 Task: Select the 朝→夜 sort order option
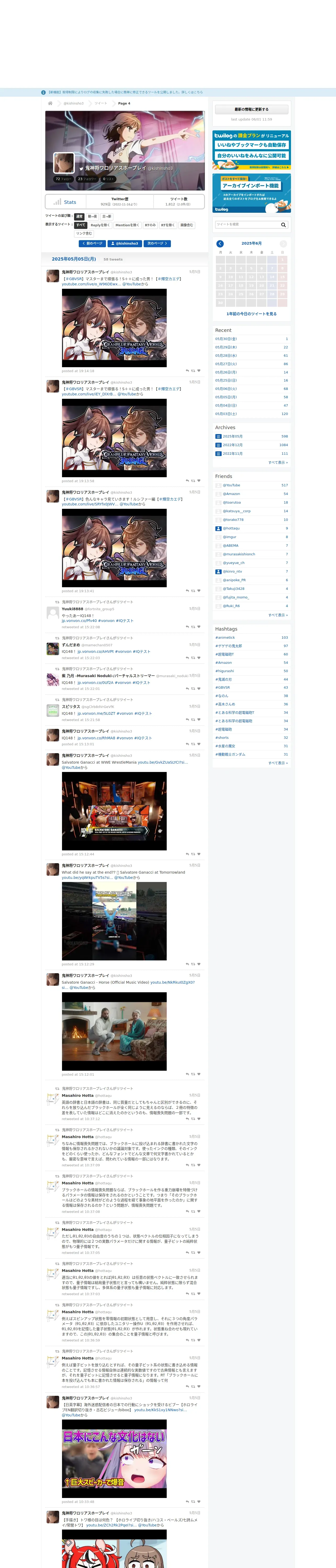pyautogui.click(x=92, y=217)
